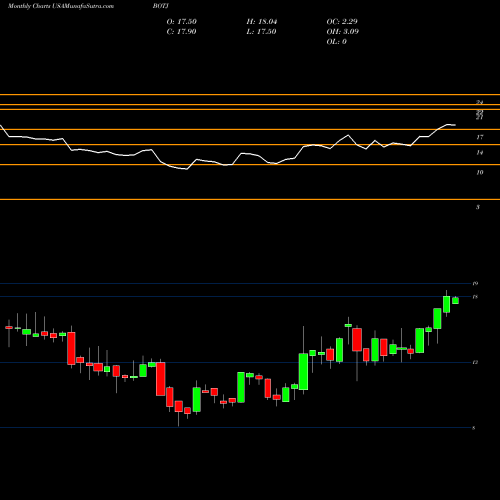Click the 'OL: 0' value
500x500 pixels.
pos(337,42)
